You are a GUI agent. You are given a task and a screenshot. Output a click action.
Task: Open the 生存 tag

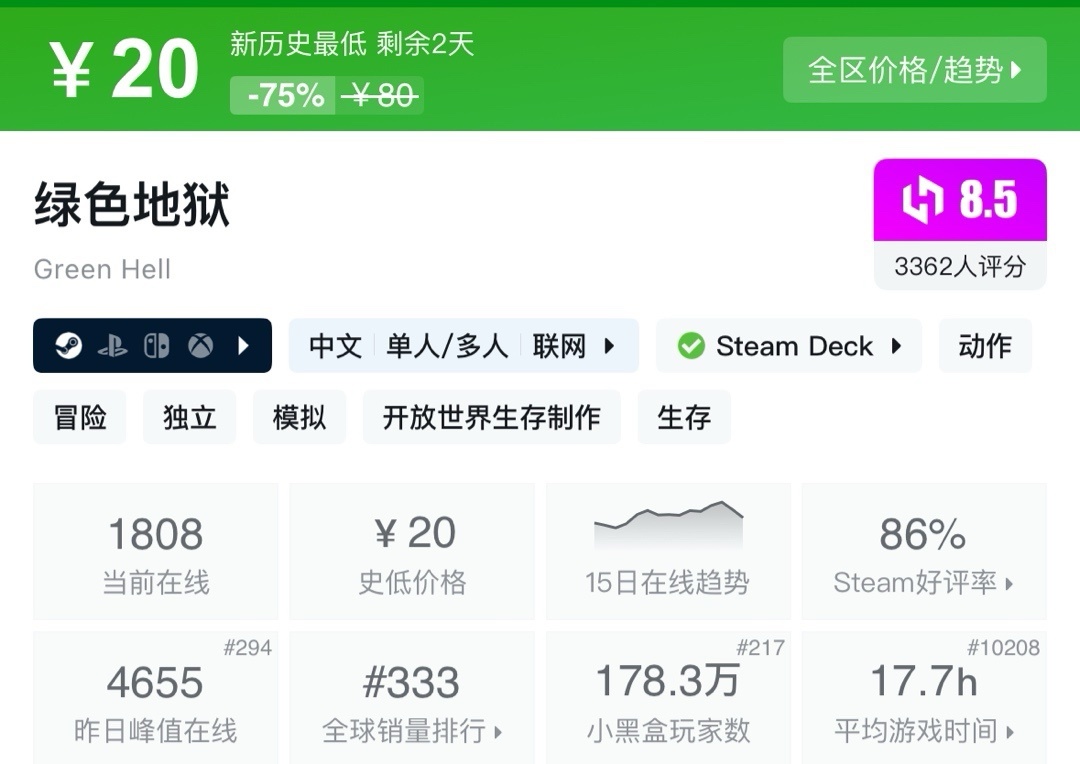(684, 417)
